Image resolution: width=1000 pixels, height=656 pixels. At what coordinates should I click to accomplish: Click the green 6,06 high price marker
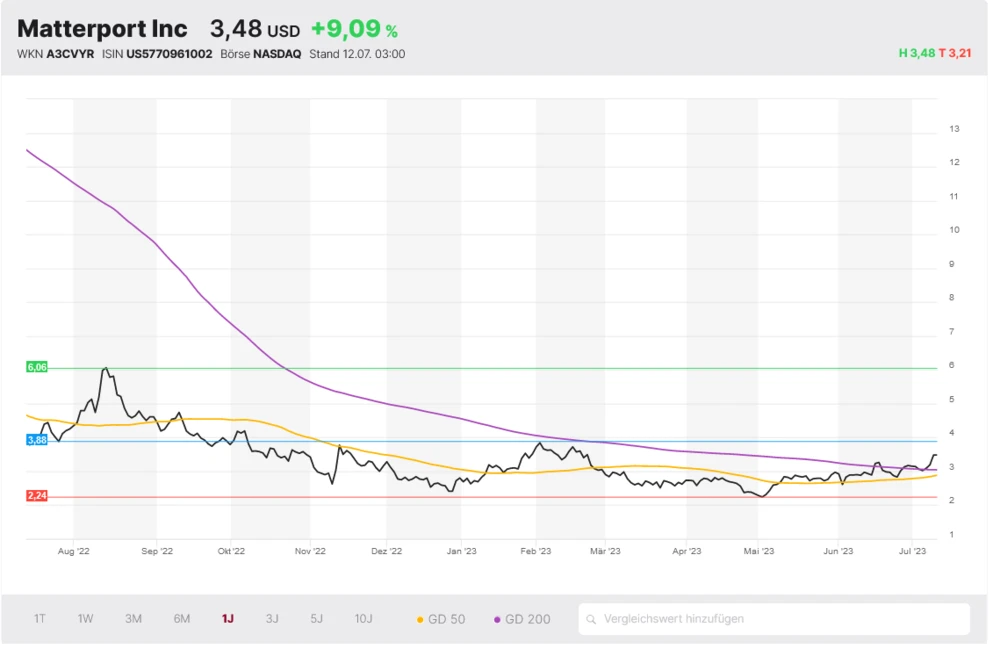(x=37, y=368)
